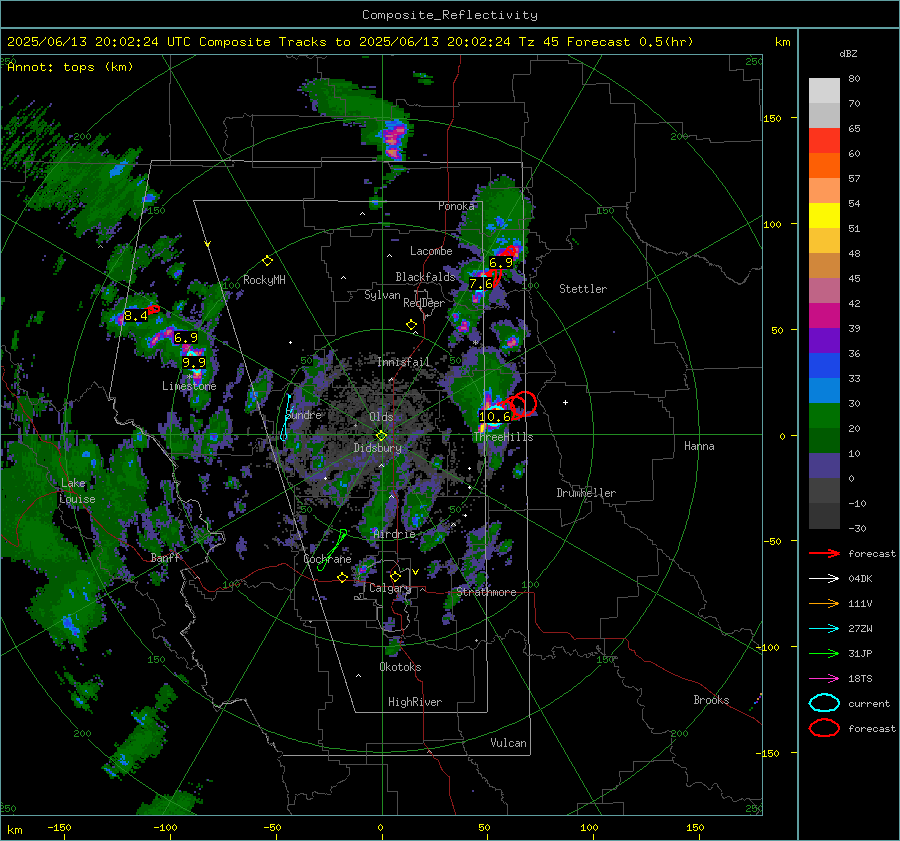Click the Ponoka town label
900x841 pixels.
coord(456,206)
